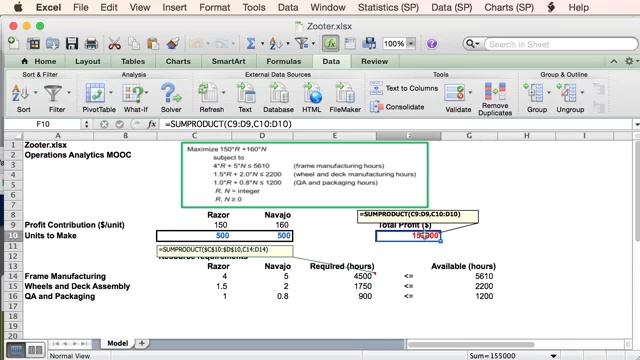Click Text to Columns button

[x=404, y=88]
